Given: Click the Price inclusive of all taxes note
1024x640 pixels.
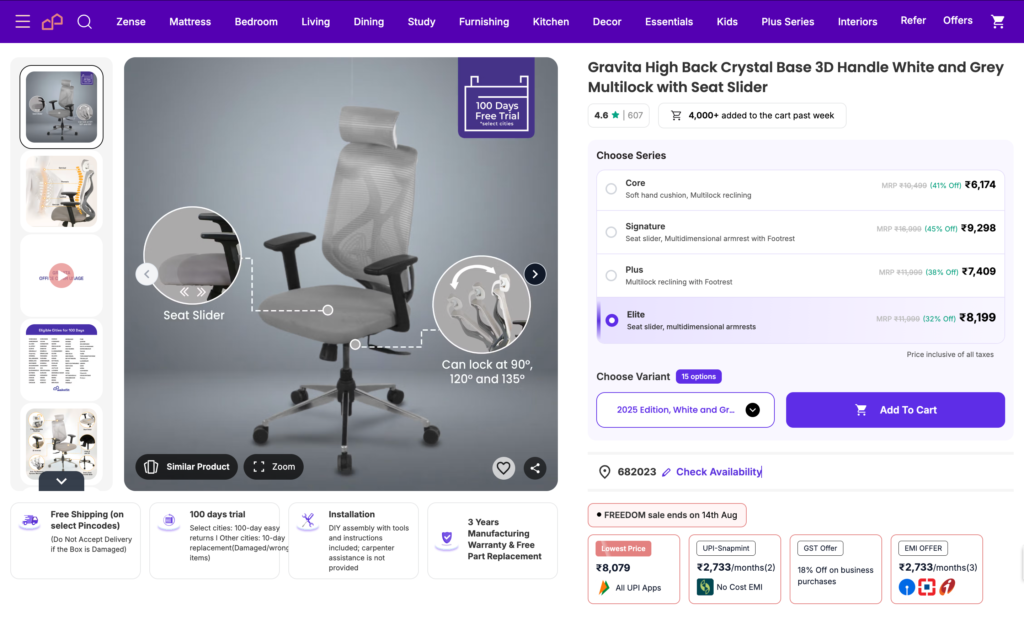Looking at the screenshot, I should point(950,355).
